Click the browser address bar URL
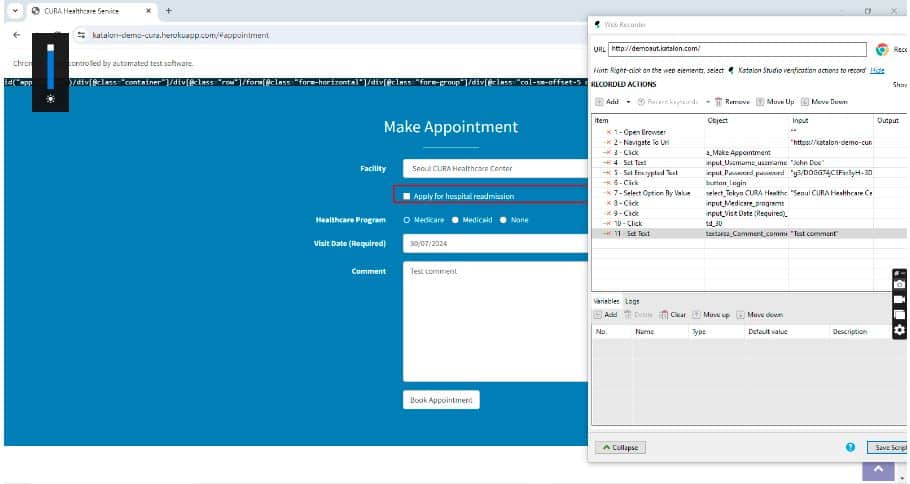910x484 pixels. (180, 35)
